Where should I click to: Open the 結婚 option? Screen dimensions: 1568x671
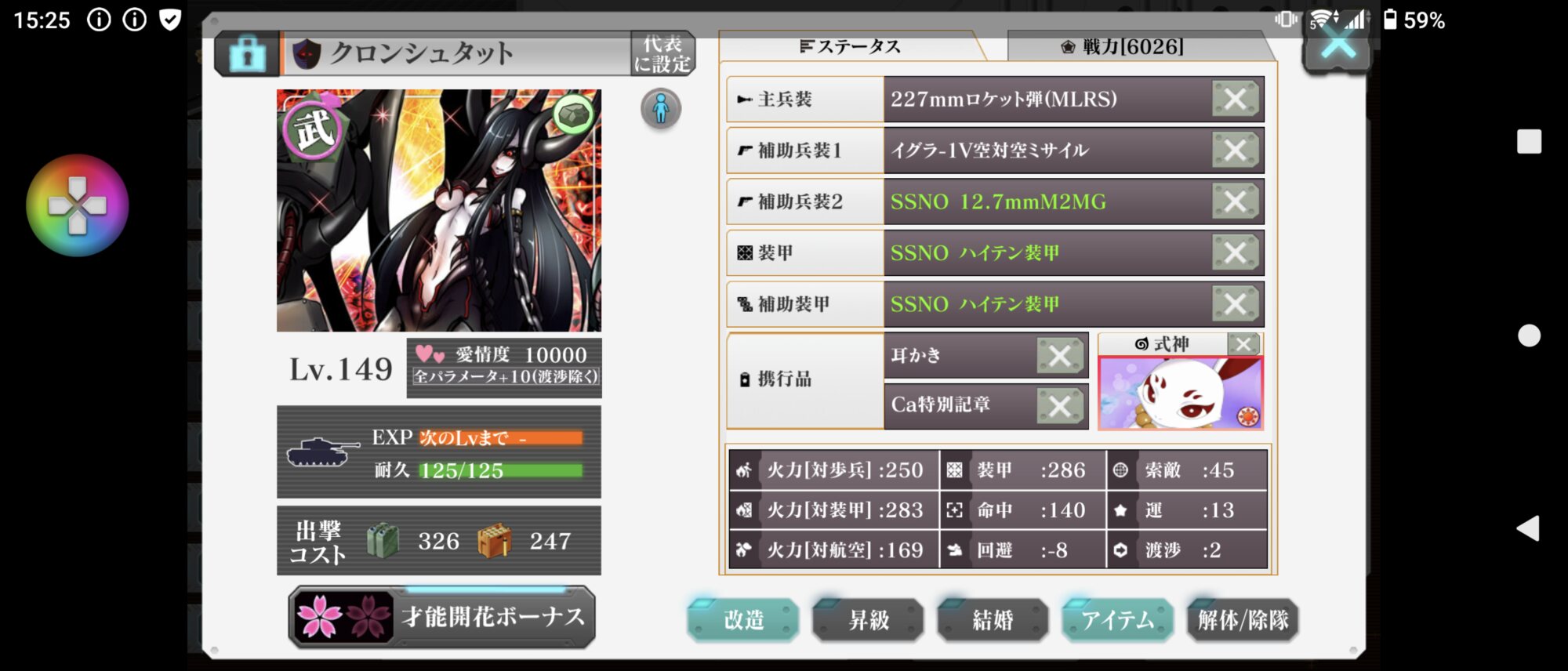point(993,620)
